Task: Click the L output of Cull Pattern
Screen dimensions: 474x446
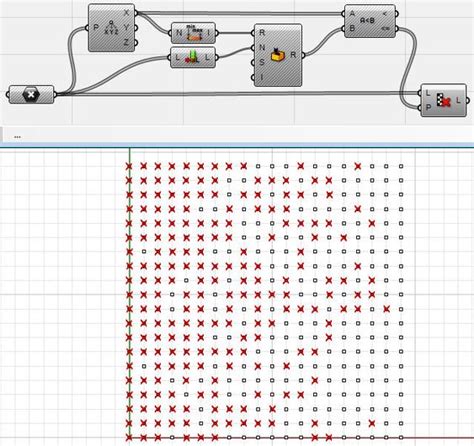Action: [459, 100]
